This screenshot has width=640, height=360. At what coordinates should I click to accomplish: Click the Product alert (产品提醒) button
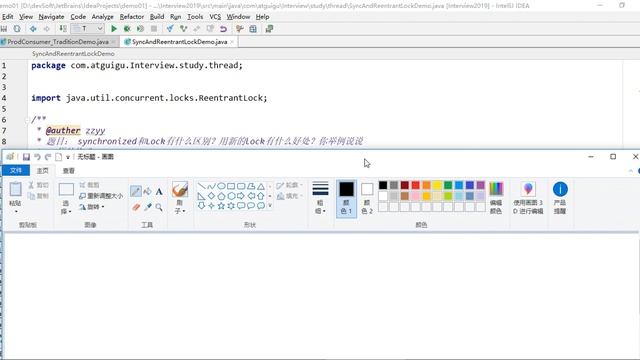click(560, 198)
